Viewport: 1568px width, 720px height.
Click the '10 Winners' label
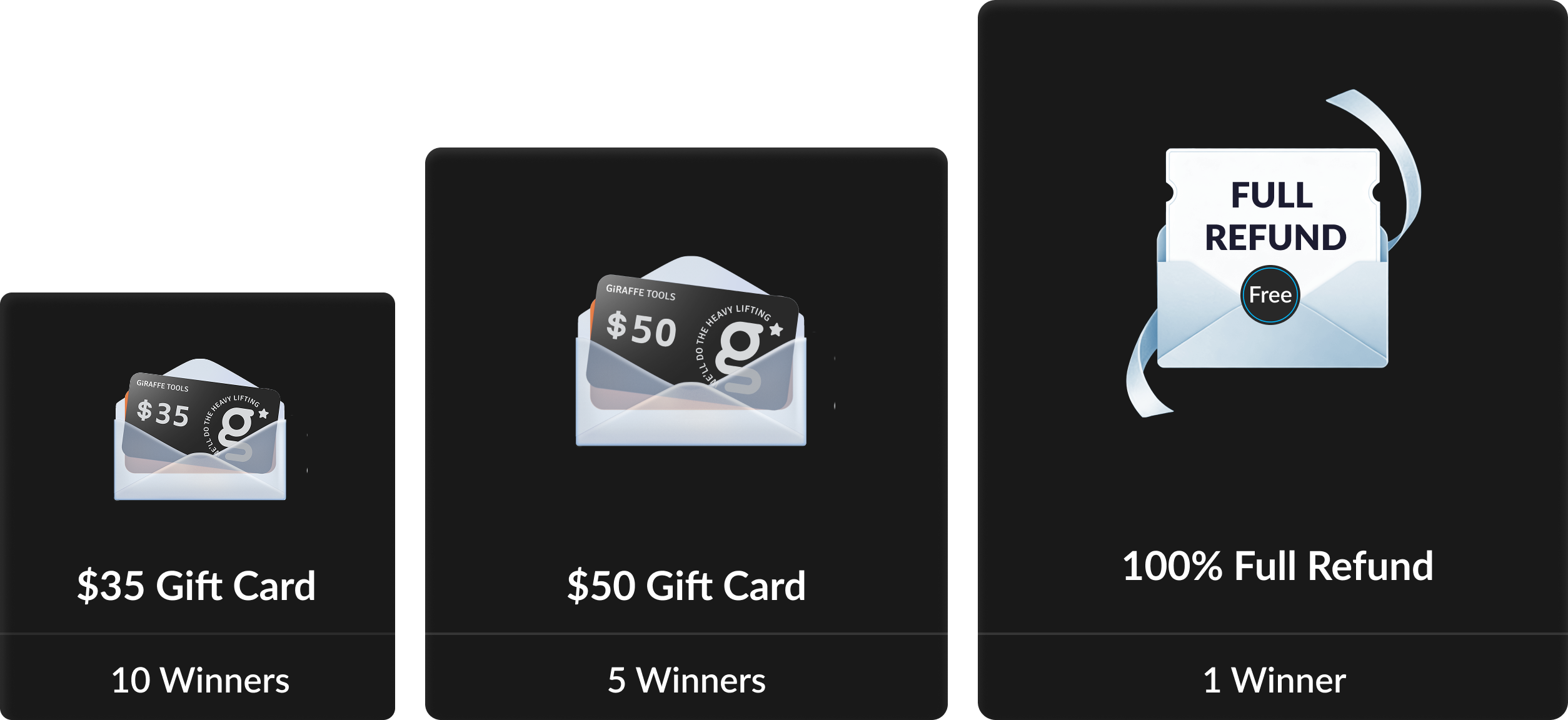tap(200, 680)
